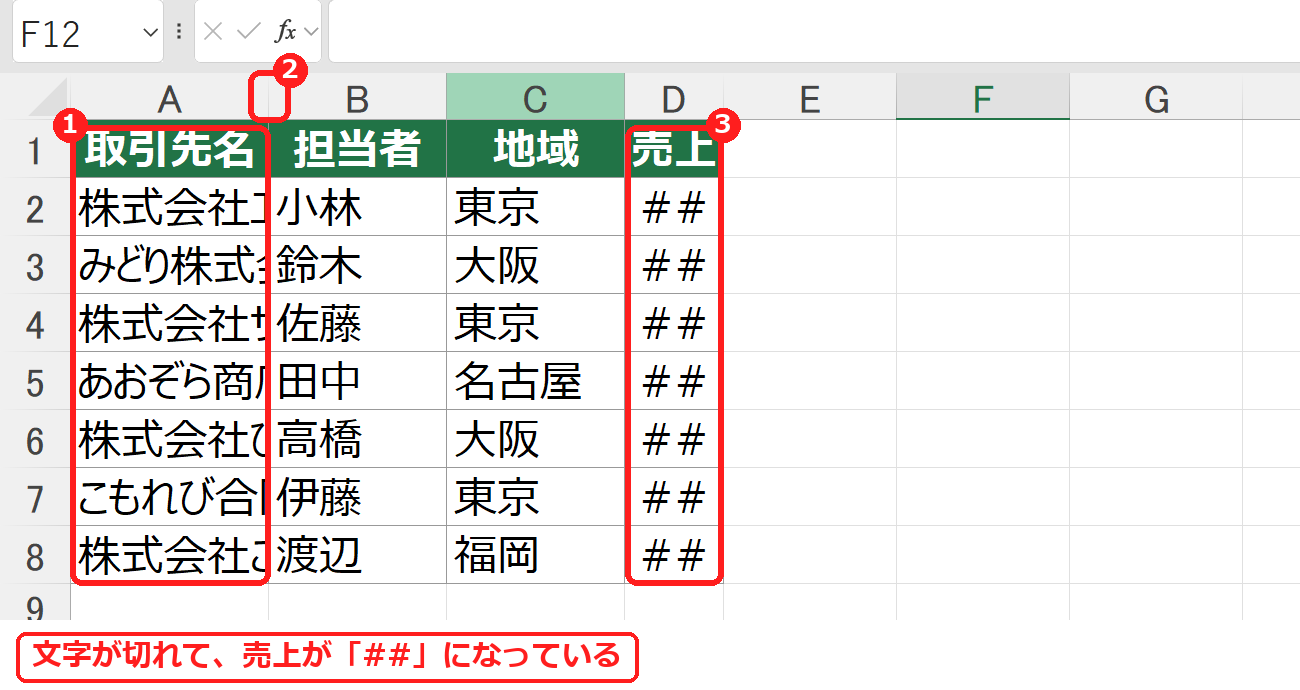Click 東京 in the 佐藤 row
1300x690 pixels.
536,323
